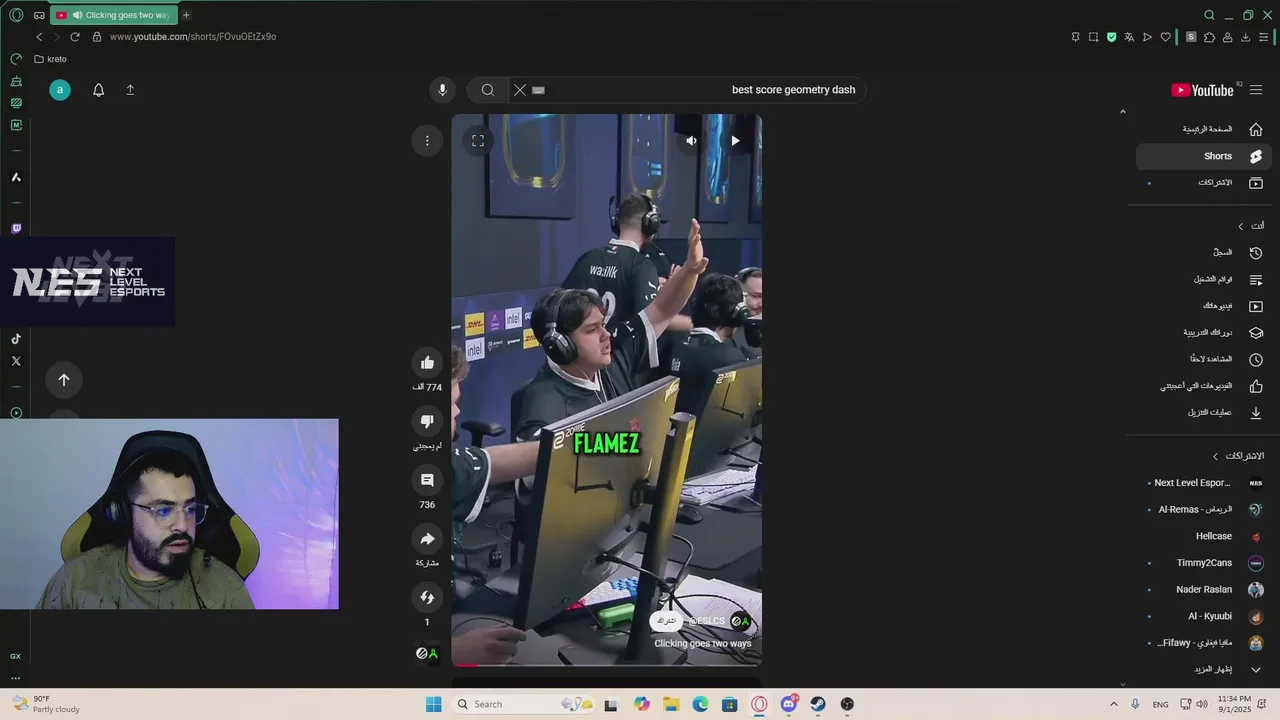Select Shorts in YouTube sidebar

(x=1204, y=156)
